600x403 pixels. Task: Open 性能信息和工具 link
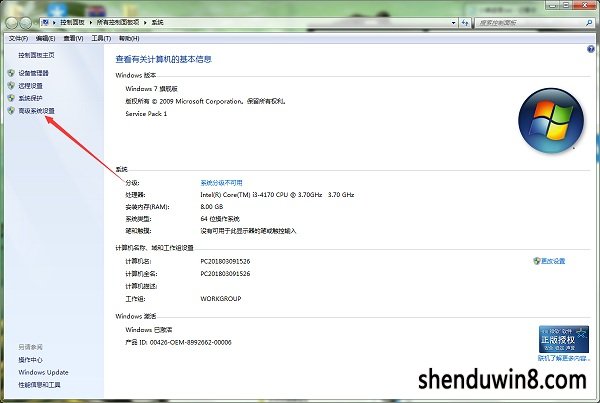pos(39,385)
